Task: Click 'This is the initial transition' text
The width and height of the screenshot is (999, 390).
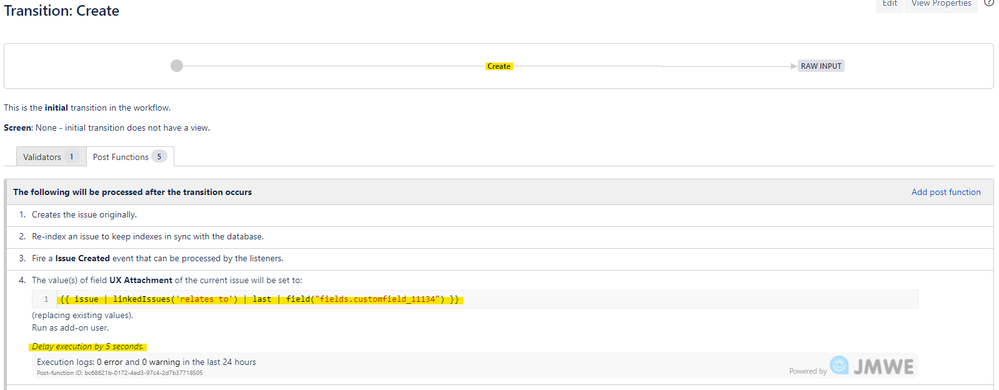Action: tap(87, 108)
